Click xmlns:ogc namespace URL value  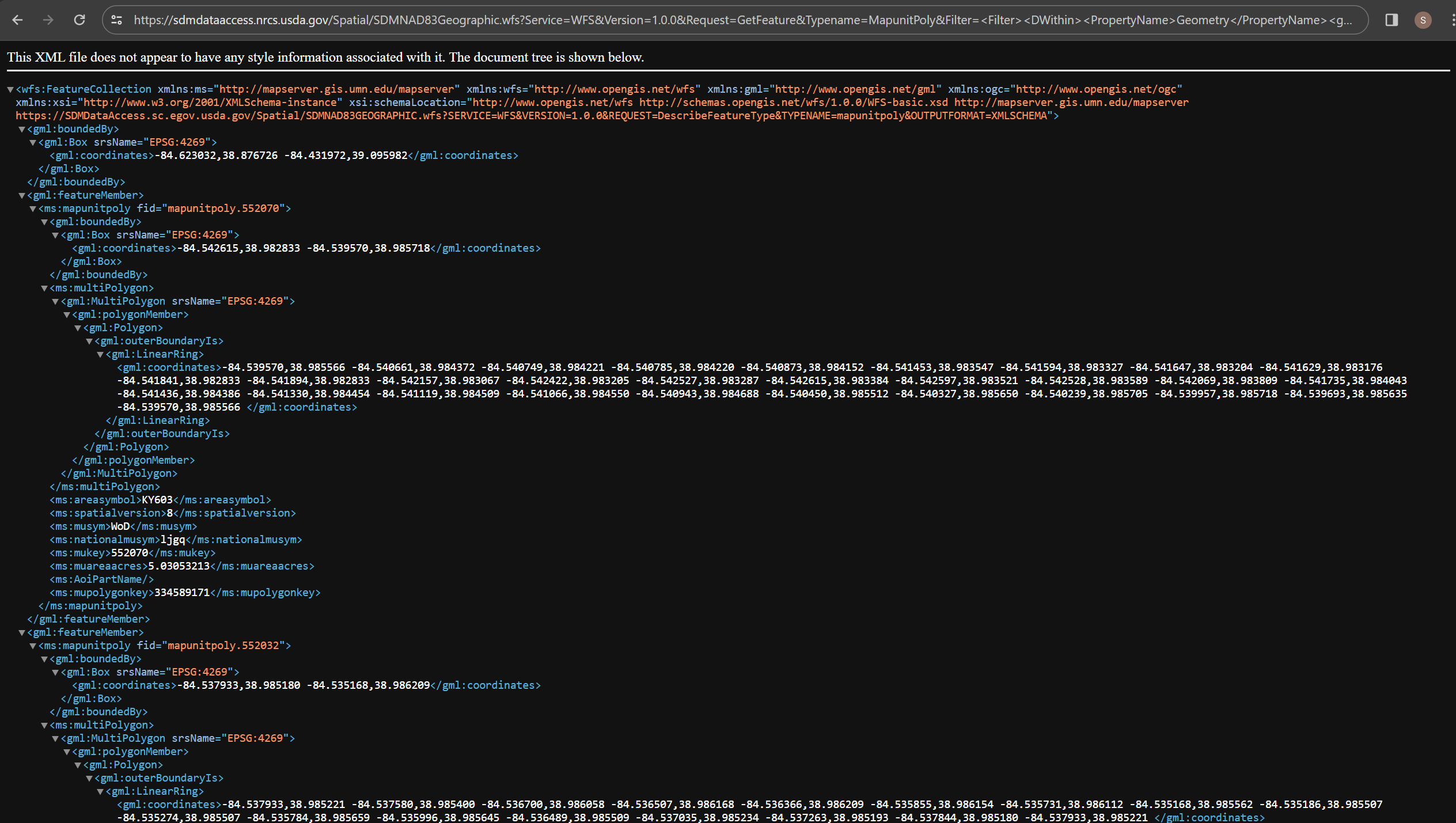coord(1098,89)
